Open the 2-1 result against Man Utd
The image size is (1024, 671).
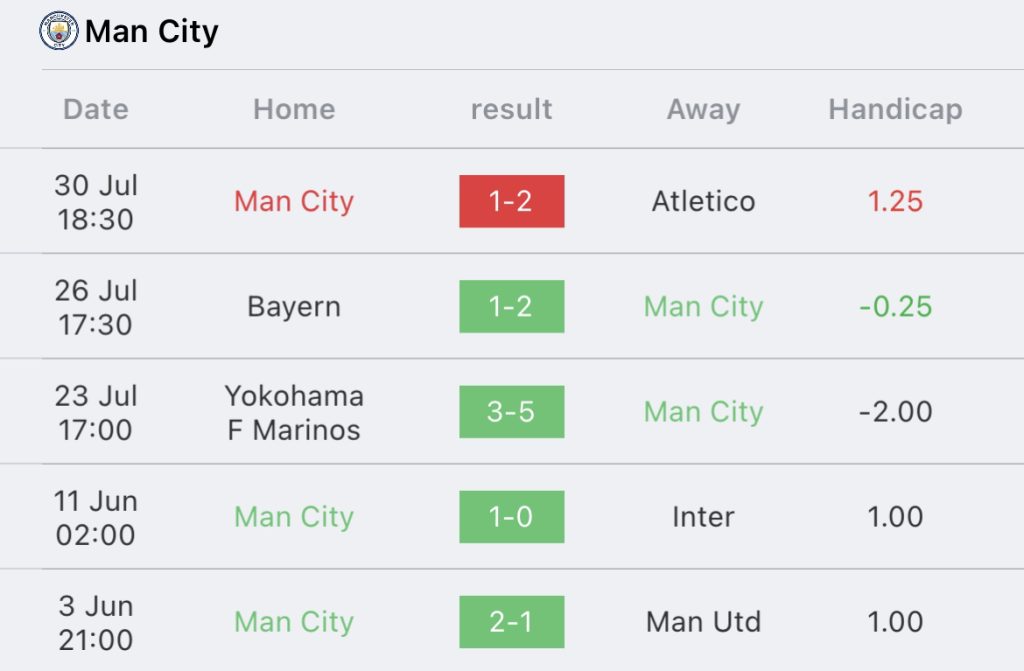click(511, 622)
